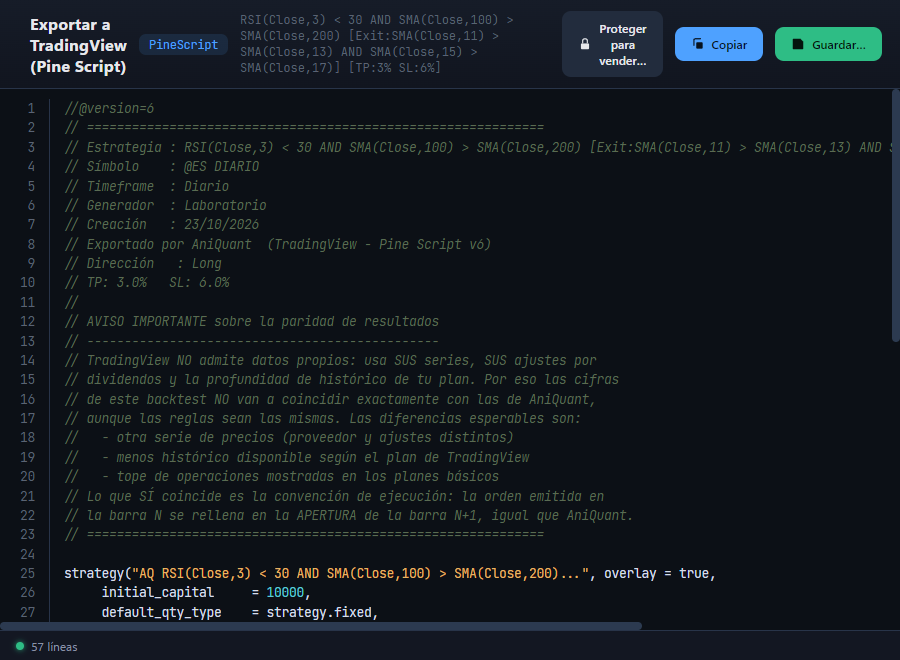Click the Copiar button label

[x=729, y=45]
